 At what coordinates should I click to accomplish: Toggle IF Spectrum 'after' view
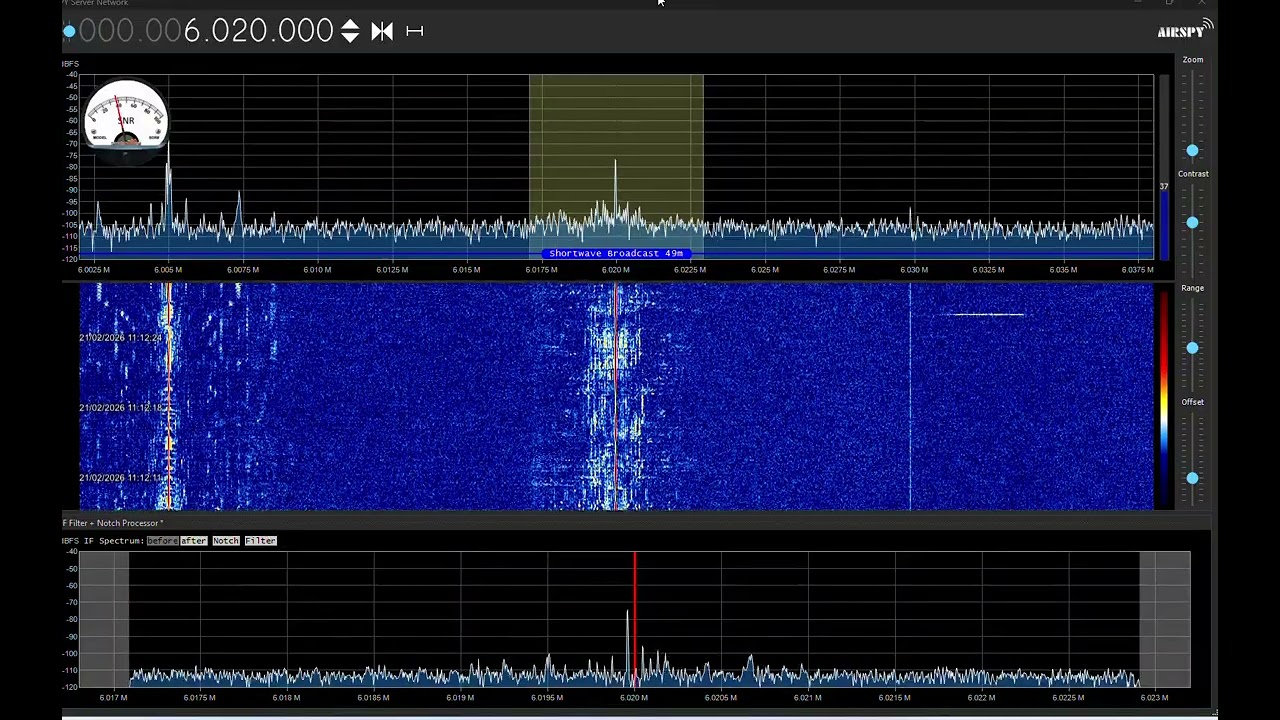[x=193, y=541]
